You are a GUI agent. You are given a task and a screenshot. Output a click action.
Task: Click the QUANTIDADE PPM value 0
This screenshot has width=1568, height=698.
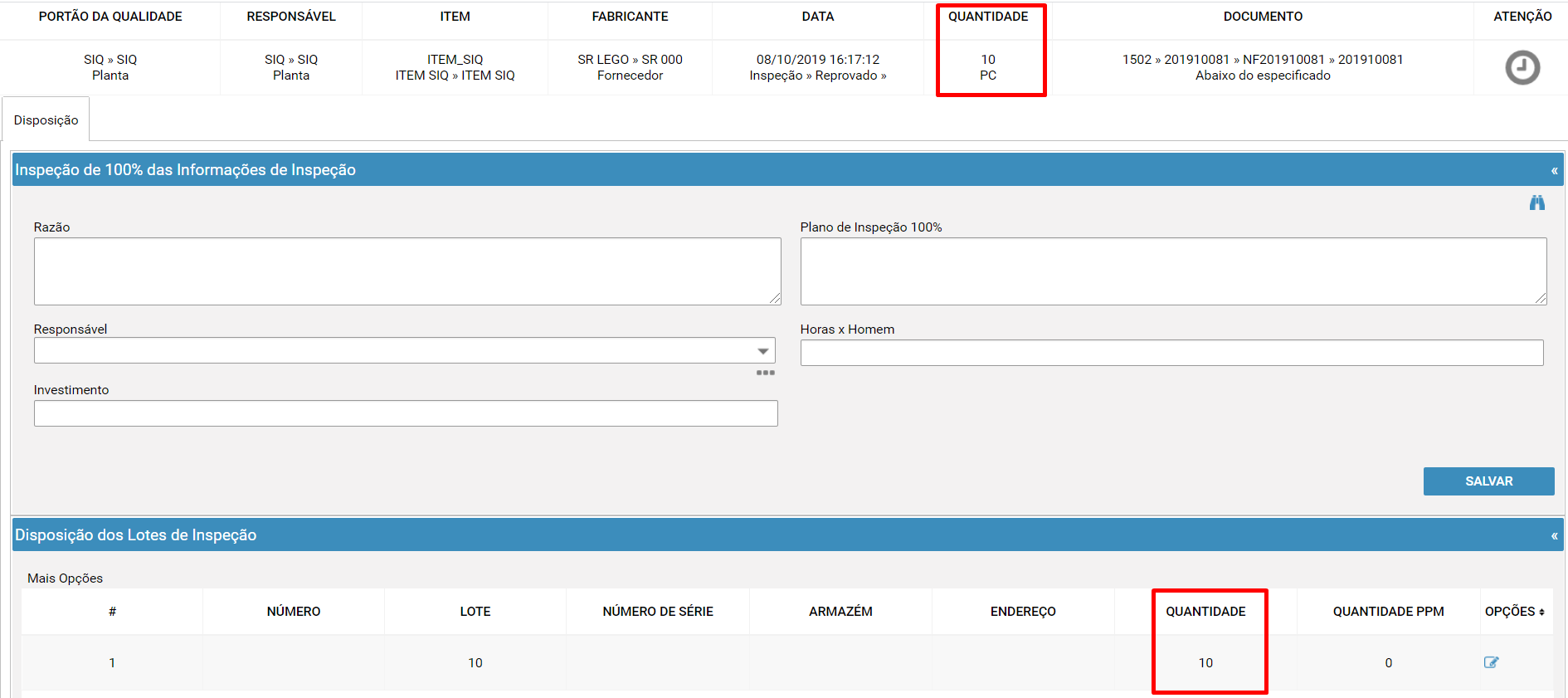coord(1388,663)
